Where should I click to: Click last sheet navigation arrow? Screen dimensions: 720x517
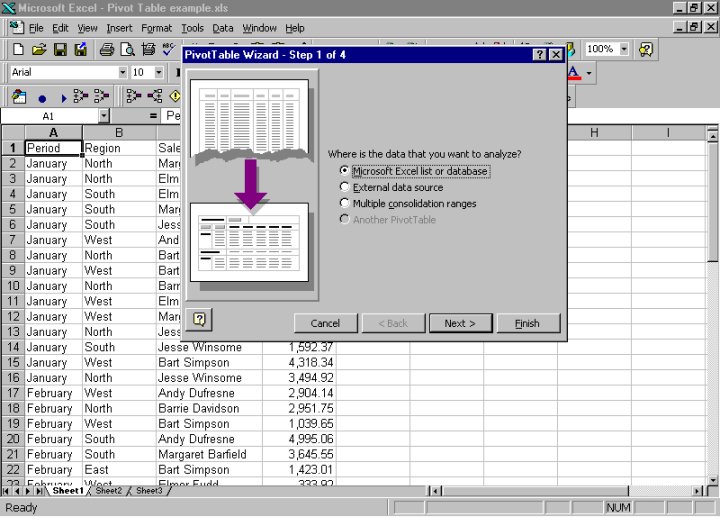point(39,491)
